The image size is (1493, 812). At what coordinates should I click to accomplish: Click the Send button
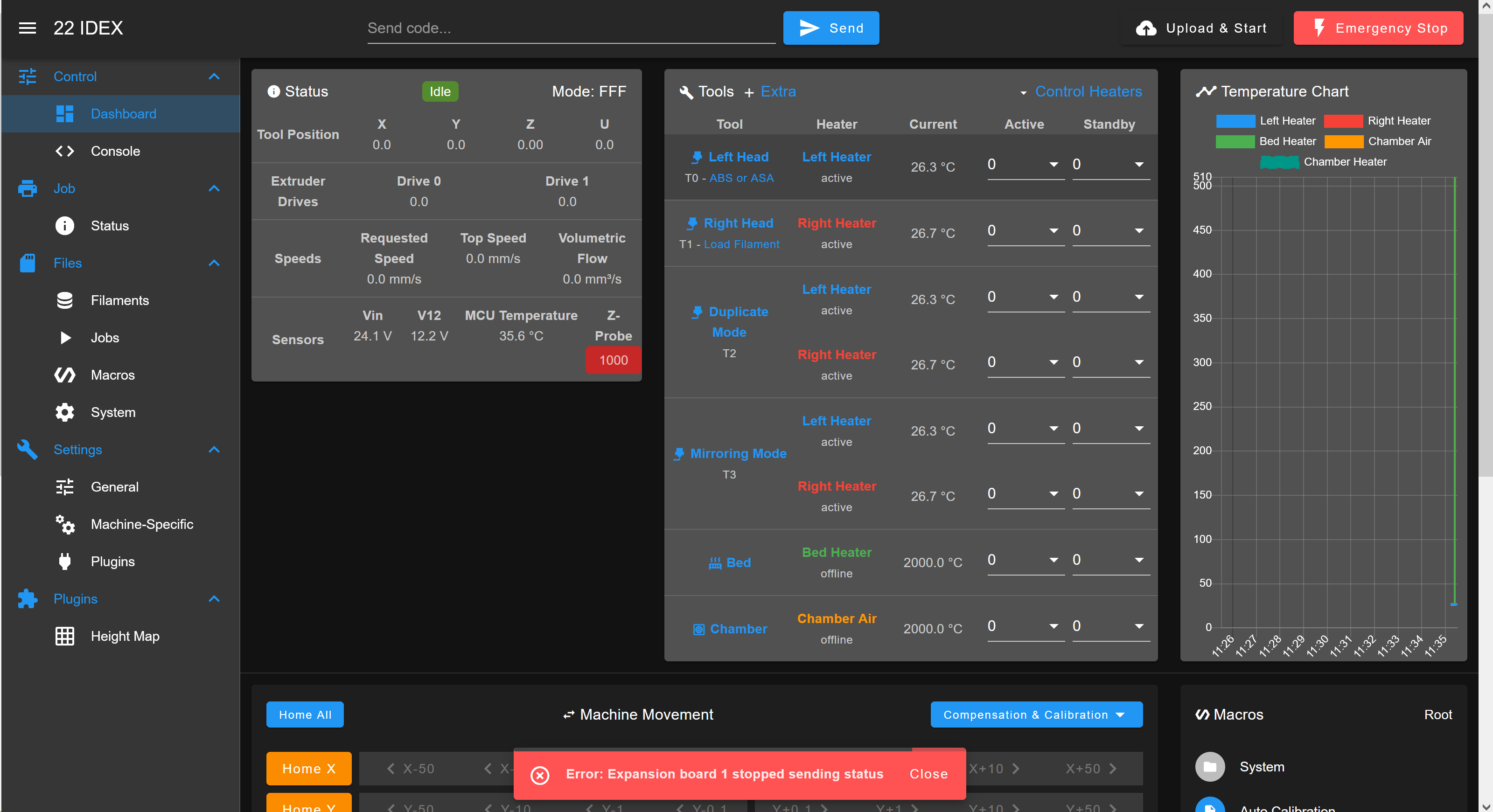coord(831,28)
